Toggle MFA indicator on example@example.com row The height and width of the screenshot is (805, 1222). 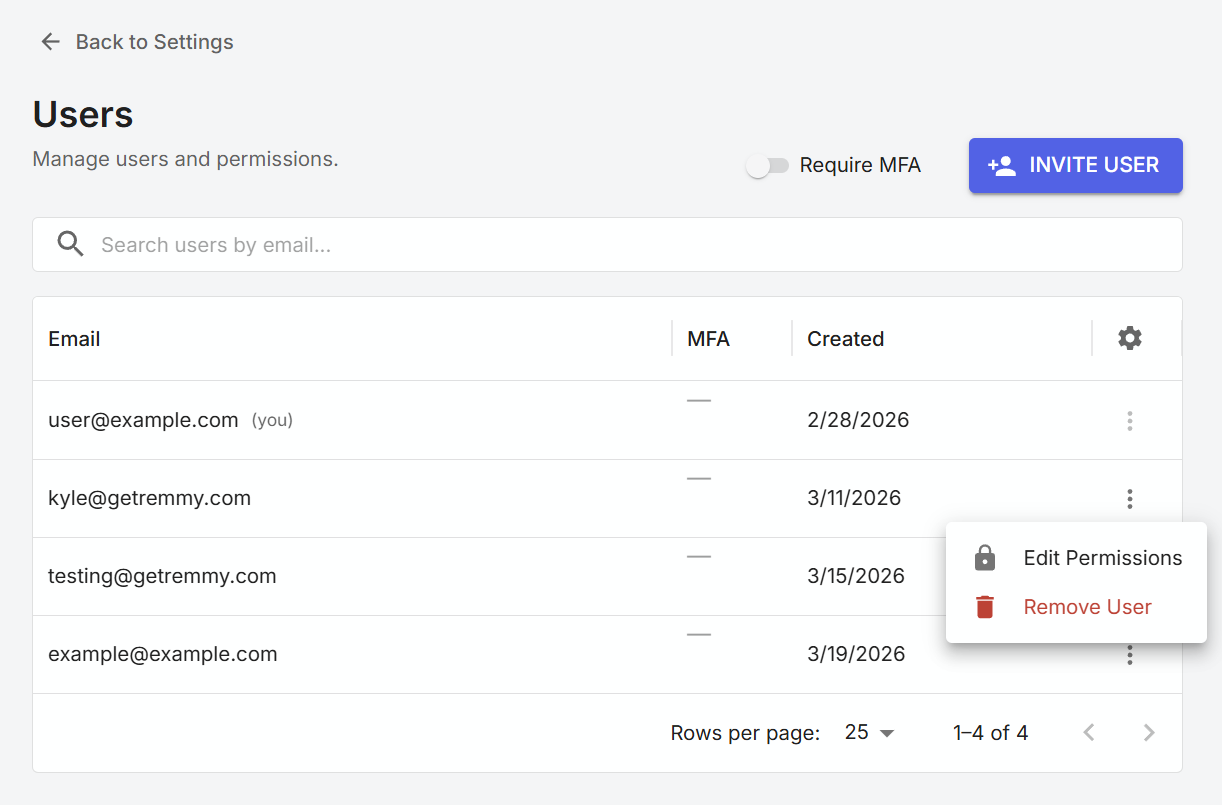(x=698, y=634)
